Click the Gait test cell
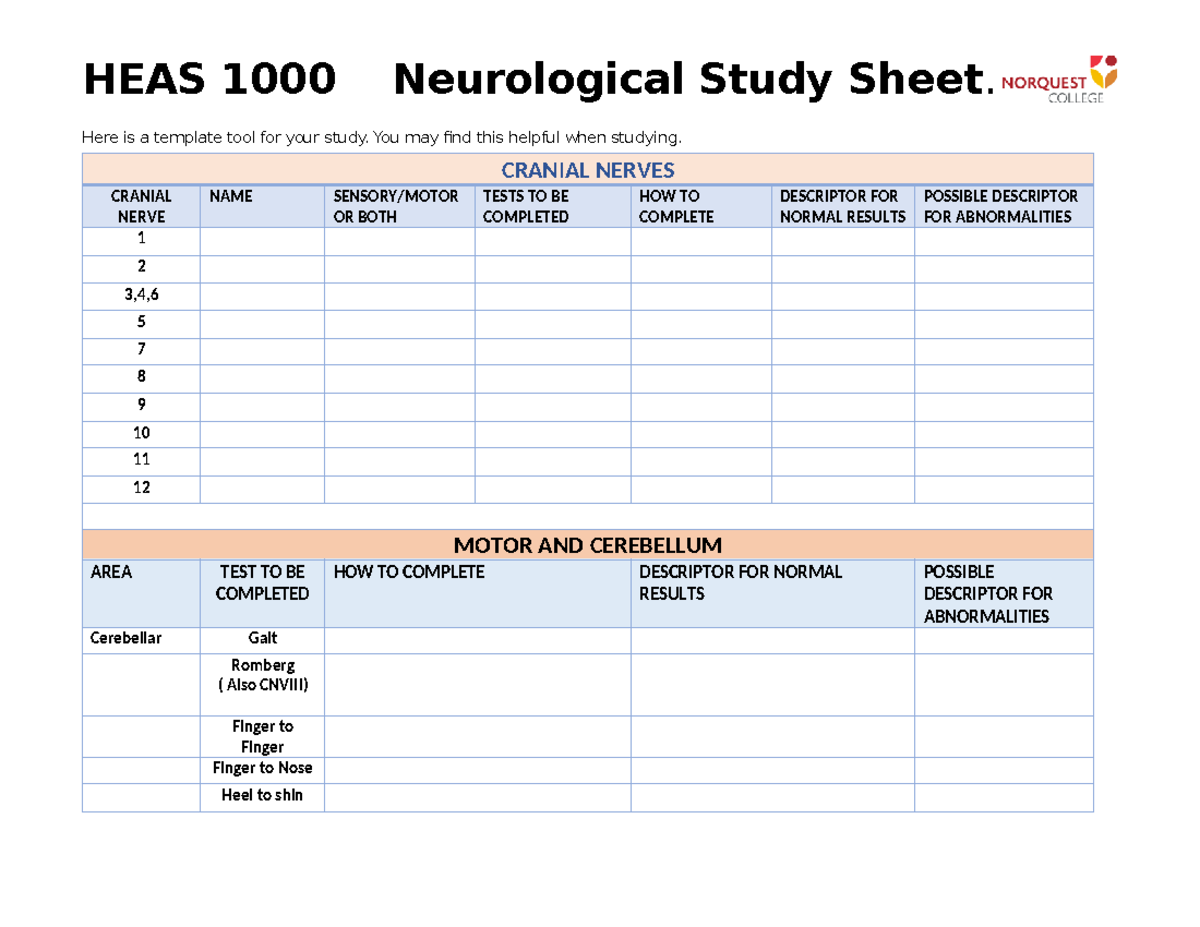This screenshot has height=927, width=1200. tap(262, 641)
